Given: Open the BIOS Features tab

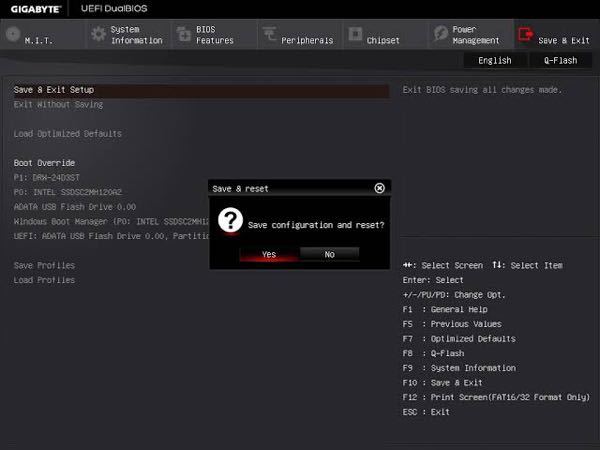Looking at the screenshot, I should click(x=214, y=34).
